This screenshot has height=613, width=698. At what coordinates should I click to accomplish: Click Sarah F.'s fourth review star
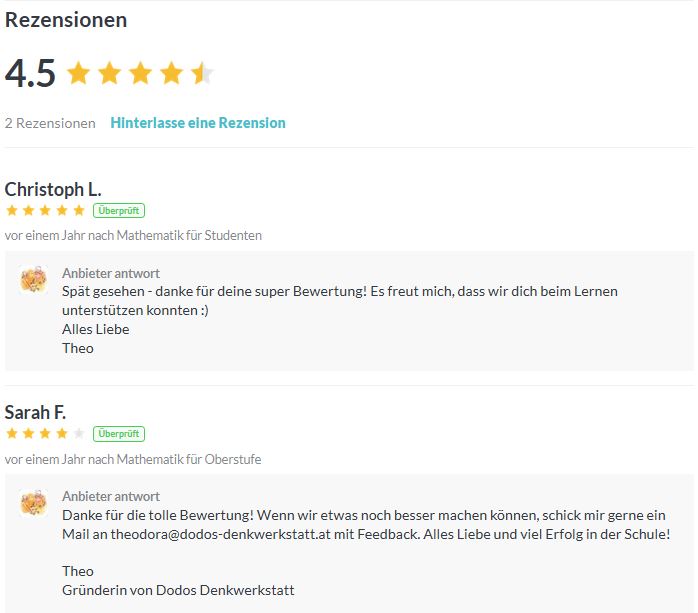[62, 433]
